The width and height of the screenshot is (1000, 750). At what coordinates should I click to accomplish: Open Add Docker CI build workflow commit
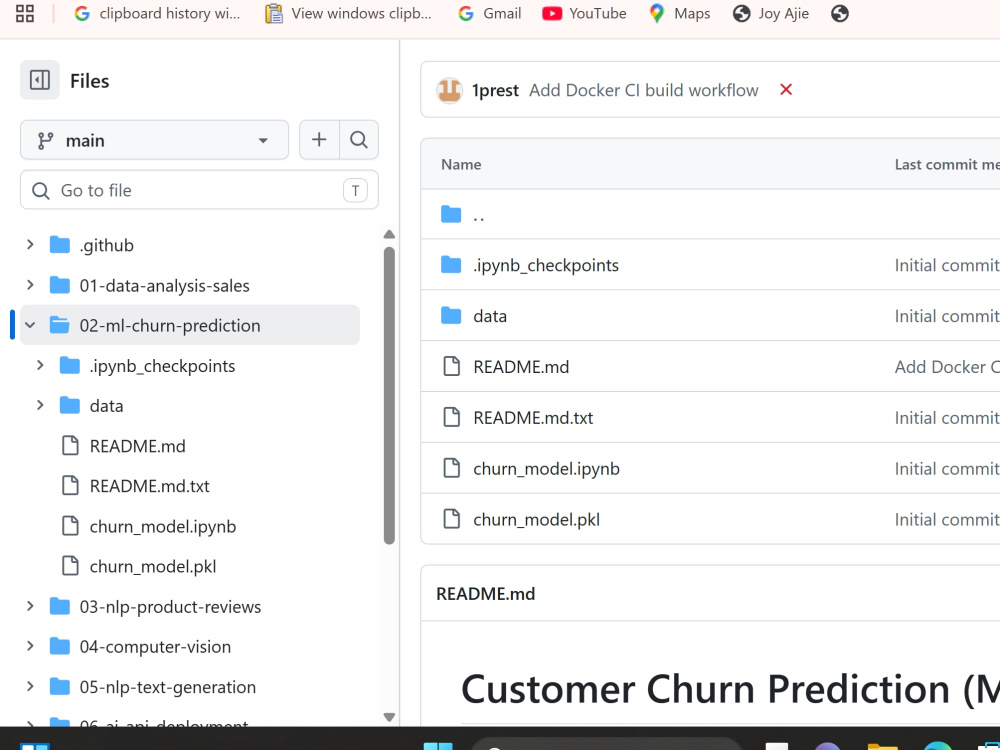pyautogui.click(x=643, y=90)
